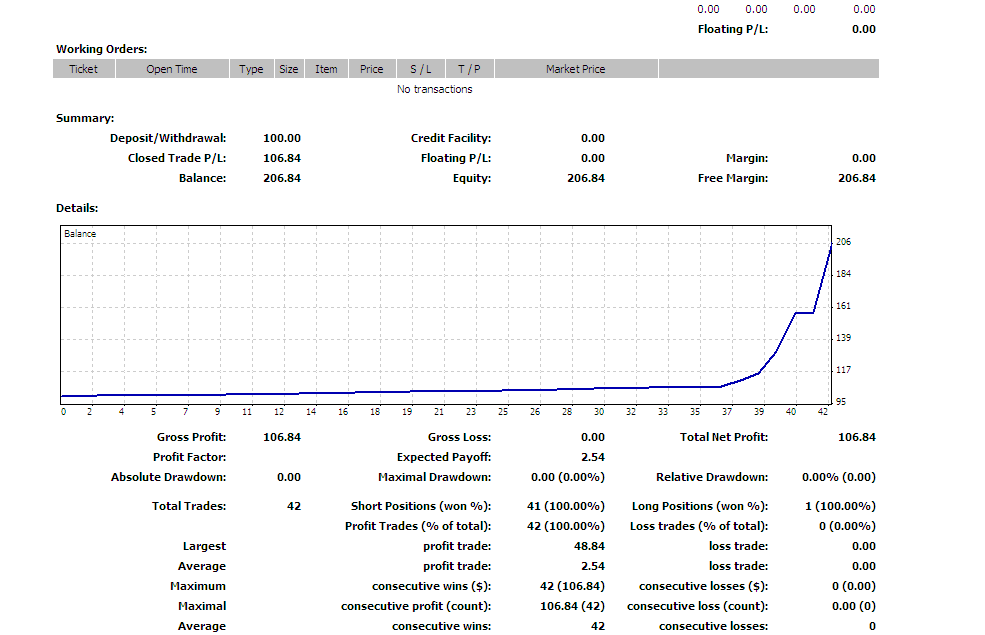The width and height of the screenshot is (985, 635).
Task: Click the No transactions text
Action: coord(435,89)
